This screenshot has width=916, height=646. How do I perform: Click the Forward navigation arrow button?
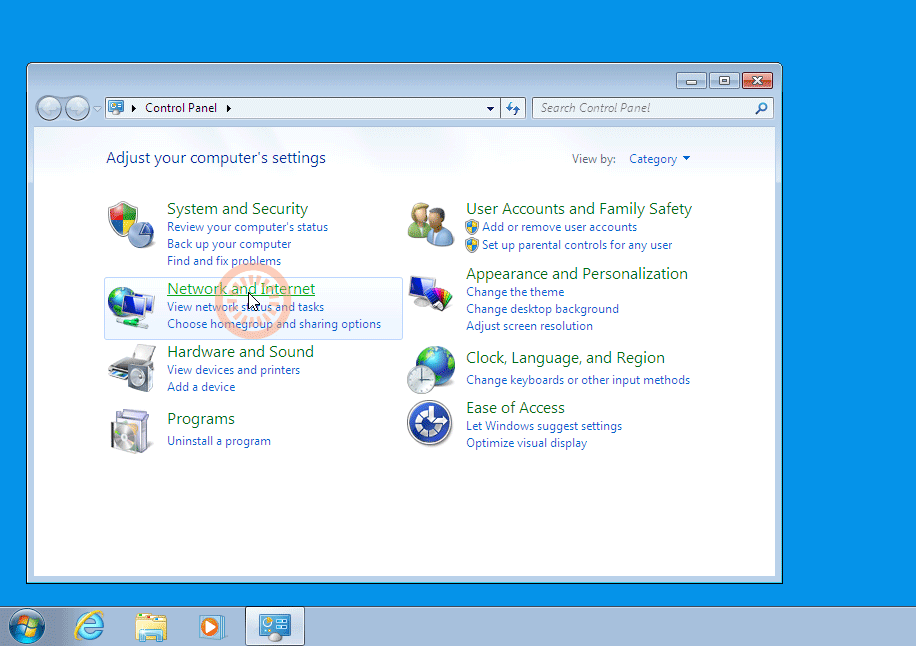coord(77,108)
